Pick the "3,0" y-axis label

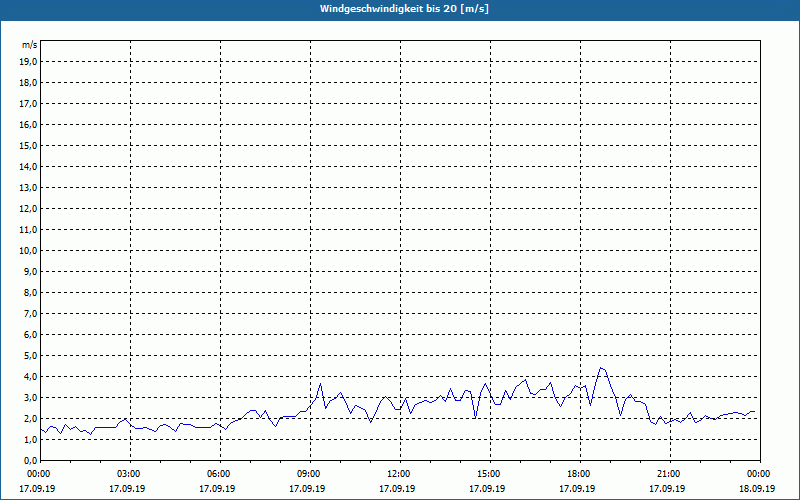tap(31, 397)
